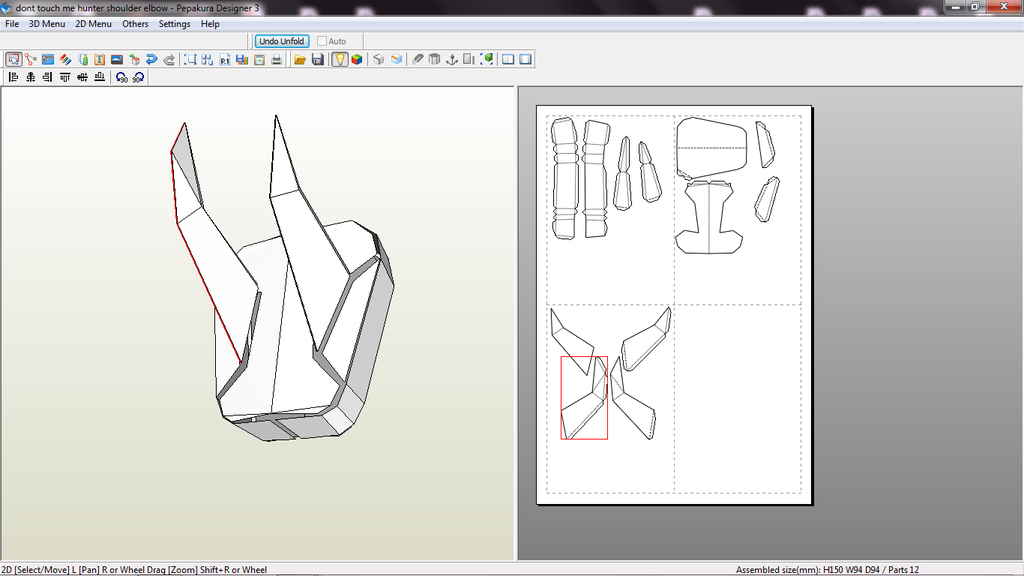Image resolution: width=1024 pixels, height=576 pixels.
Task: Save using the floppy disk icon
Action: click(318, 60)
